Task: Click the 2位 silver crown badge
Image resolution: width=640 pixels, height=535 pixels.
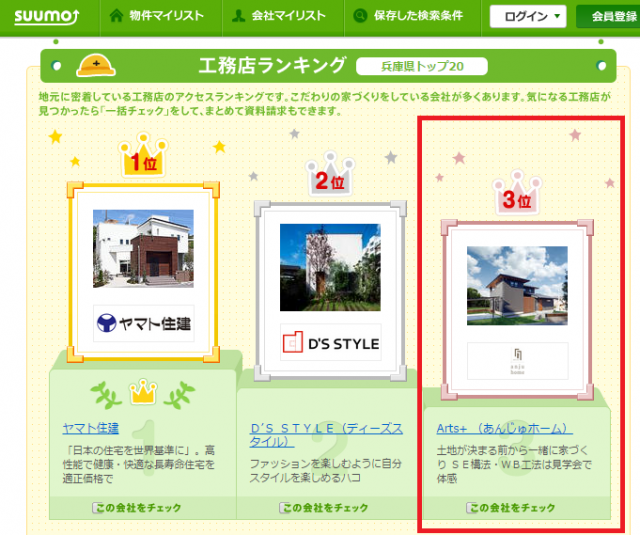Action: coord(330,173)
